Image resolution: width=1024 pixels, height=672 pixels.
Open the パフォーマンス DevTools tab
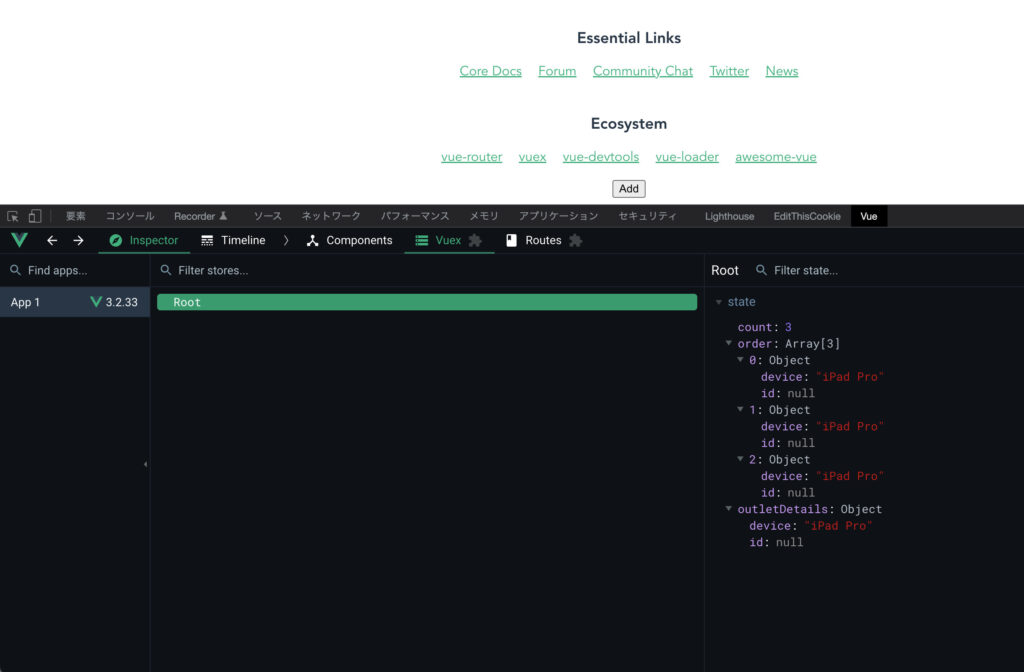pos(415,216)
